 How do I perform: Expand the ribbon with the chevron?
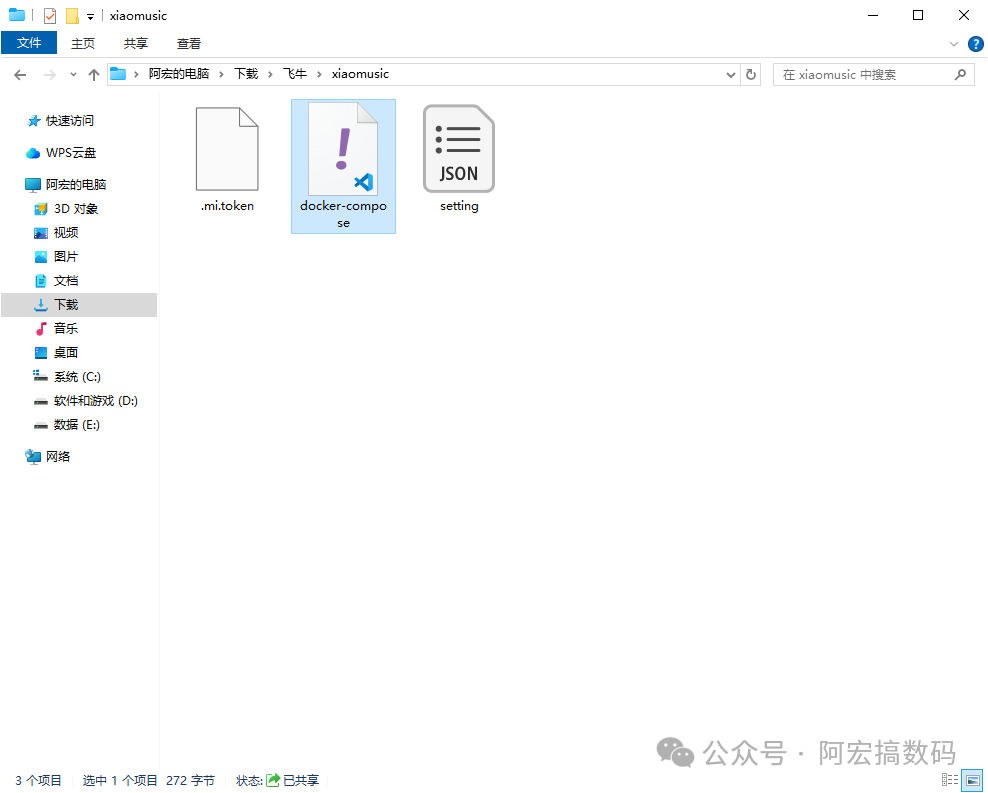click(x=953, y=44)
